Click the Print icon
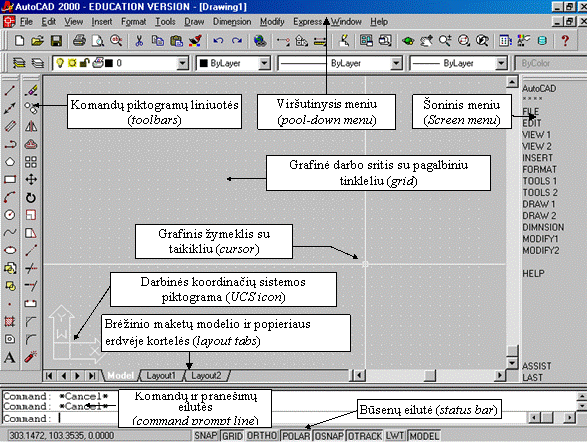Screen dimensions: 587x442 pyautogui.click(x=79, y=40)
